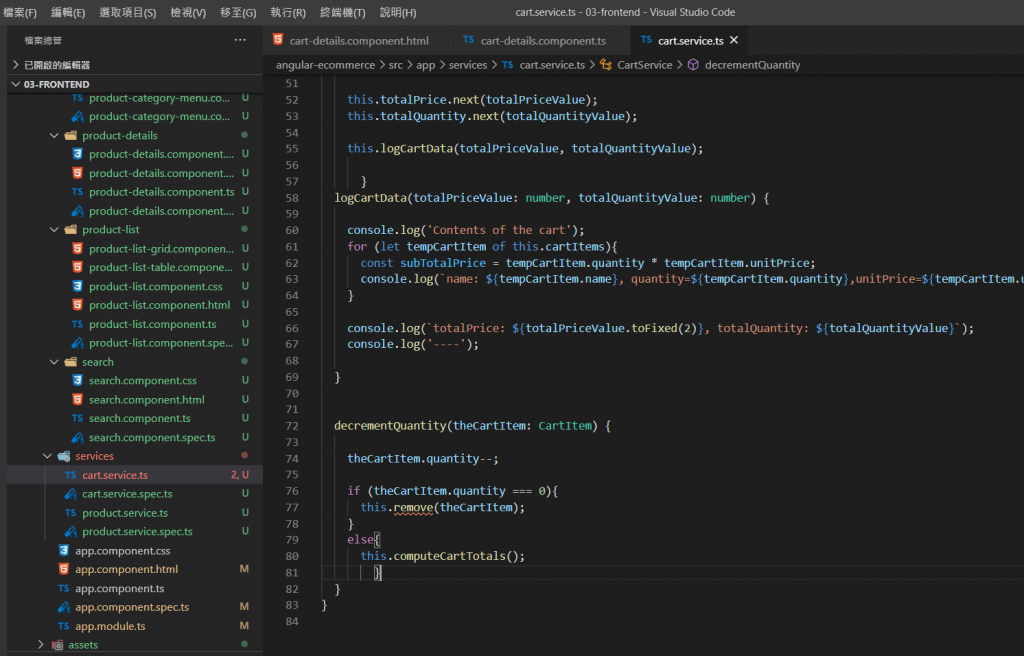Open product.service.ts in the file tree
Screen dimensions: 1024x656
(125, 513)
